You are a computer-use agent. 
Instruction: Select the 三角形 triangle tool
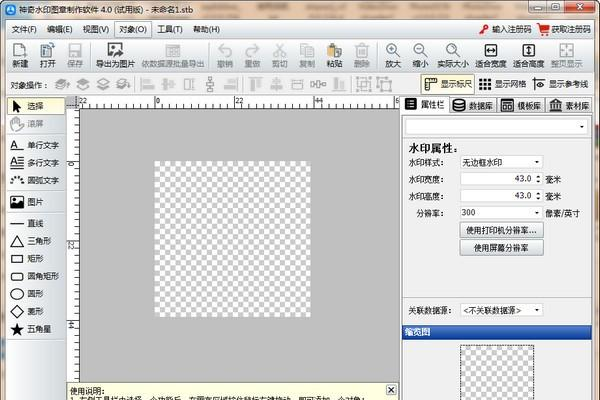(x=36, y=241)
